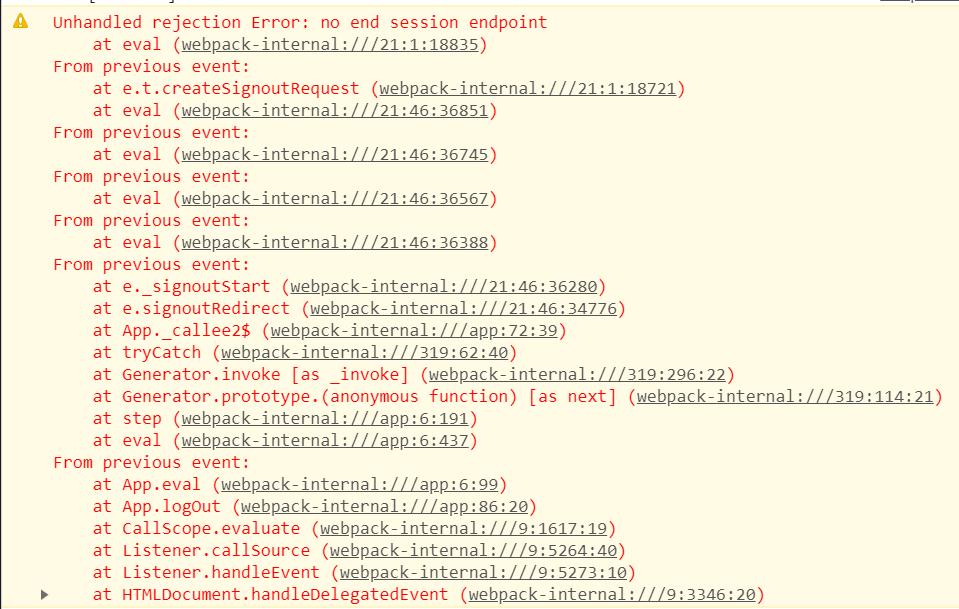Open App.logOut source link app:86:20
The image size is (959, 609).
384,507
